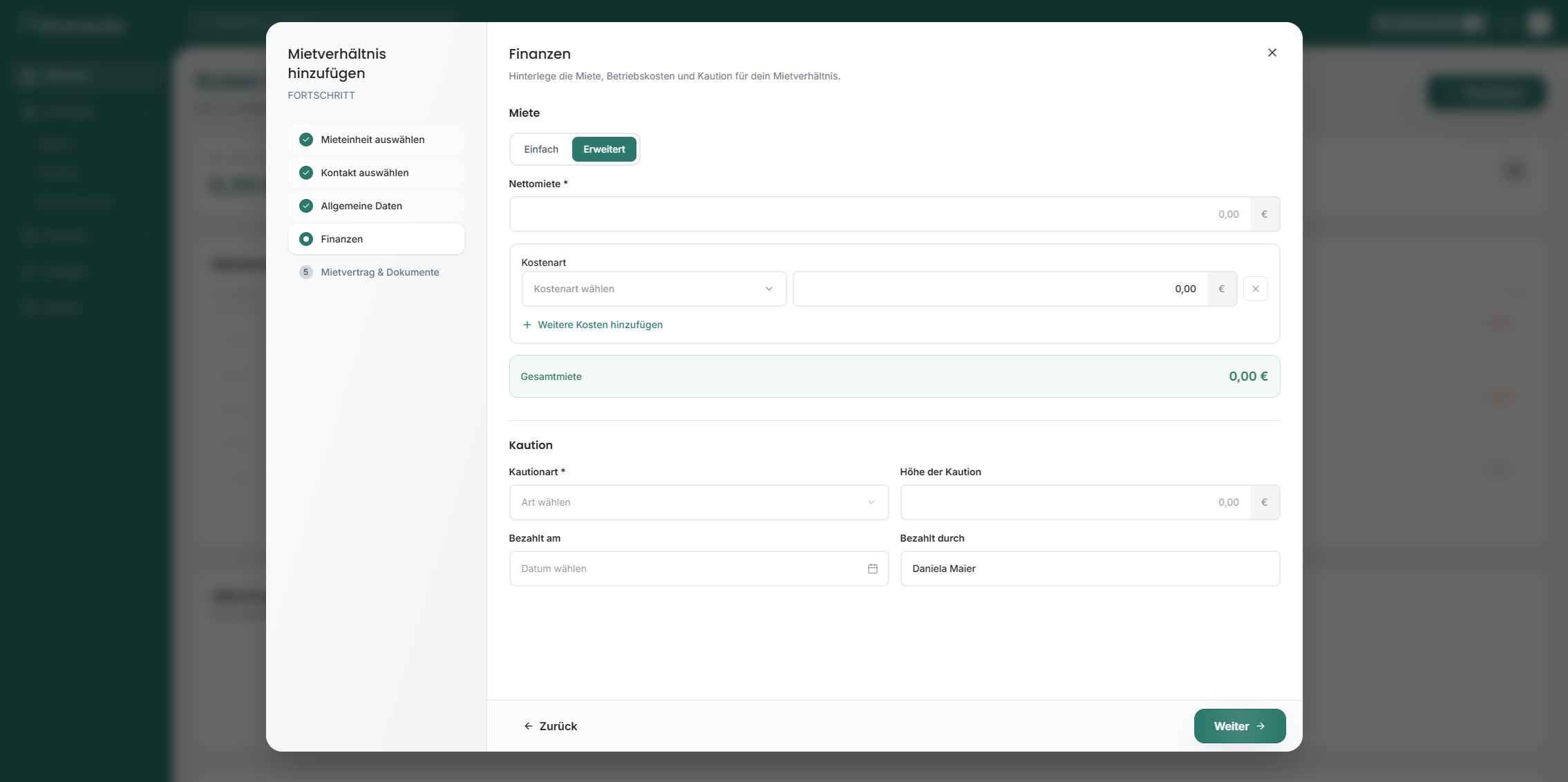Go to the Mieteinheit auswählen step
Viewport: 1568px width, 782px height.
tap(376, 140)
